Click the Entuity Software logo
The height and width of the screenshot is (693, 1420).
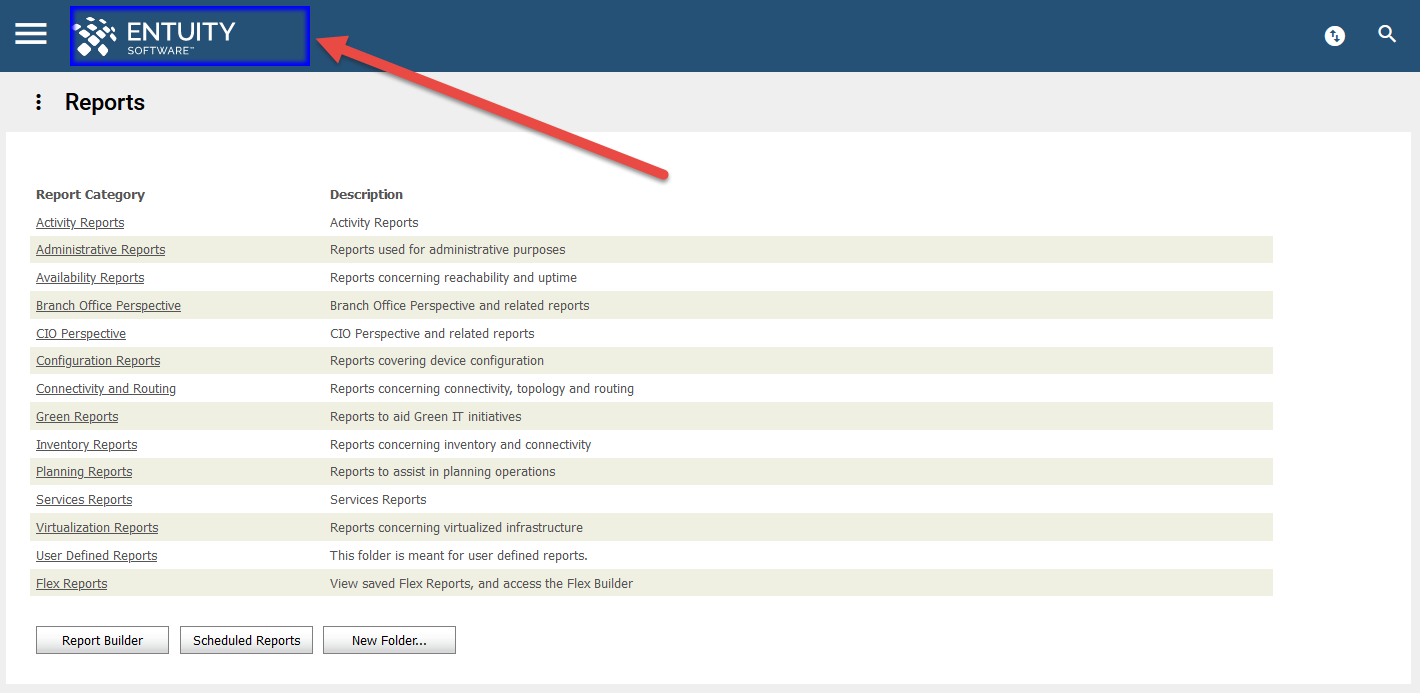click(x=155, y=36)
